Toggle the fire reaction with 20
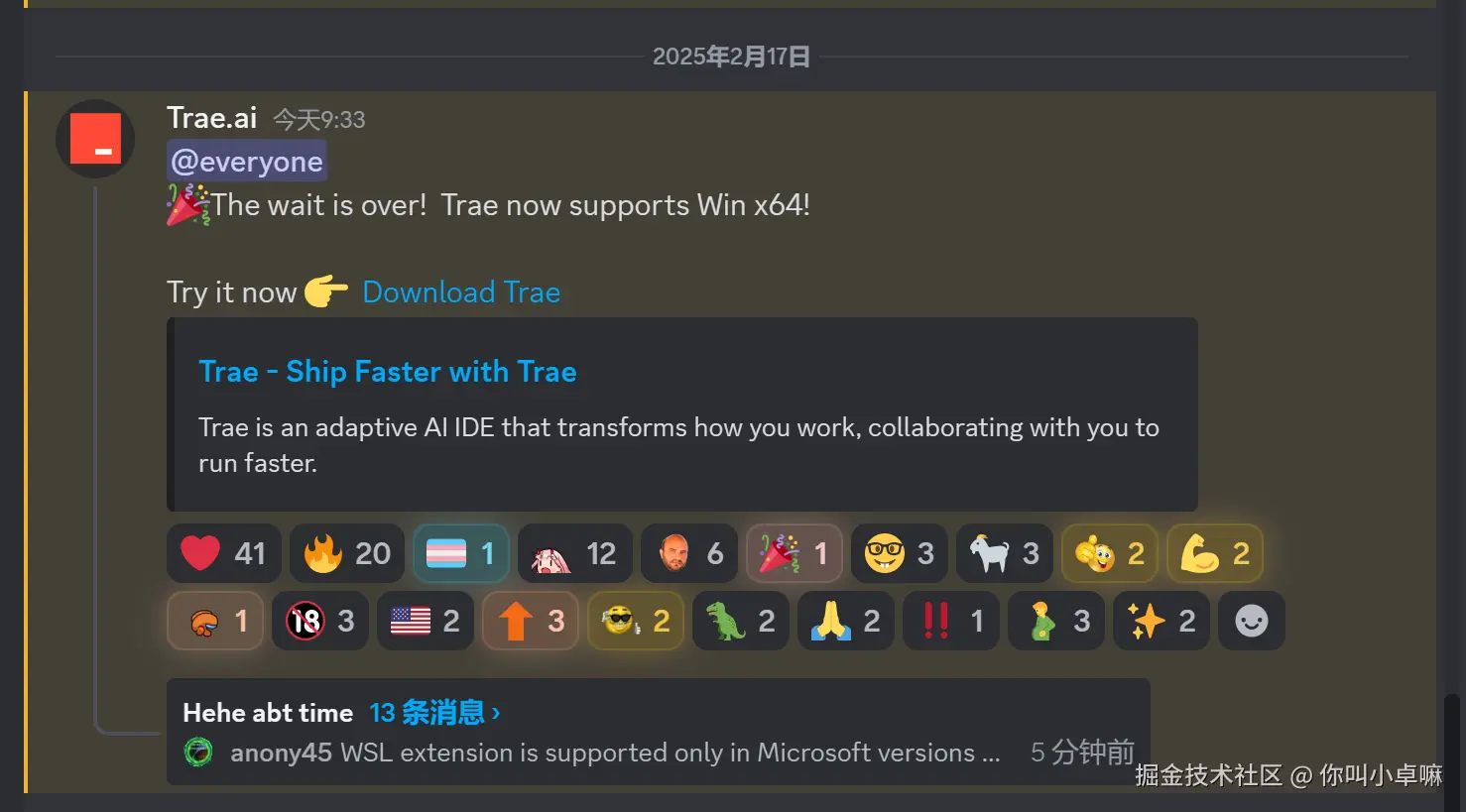1466x812 pixels. (347, 553)
